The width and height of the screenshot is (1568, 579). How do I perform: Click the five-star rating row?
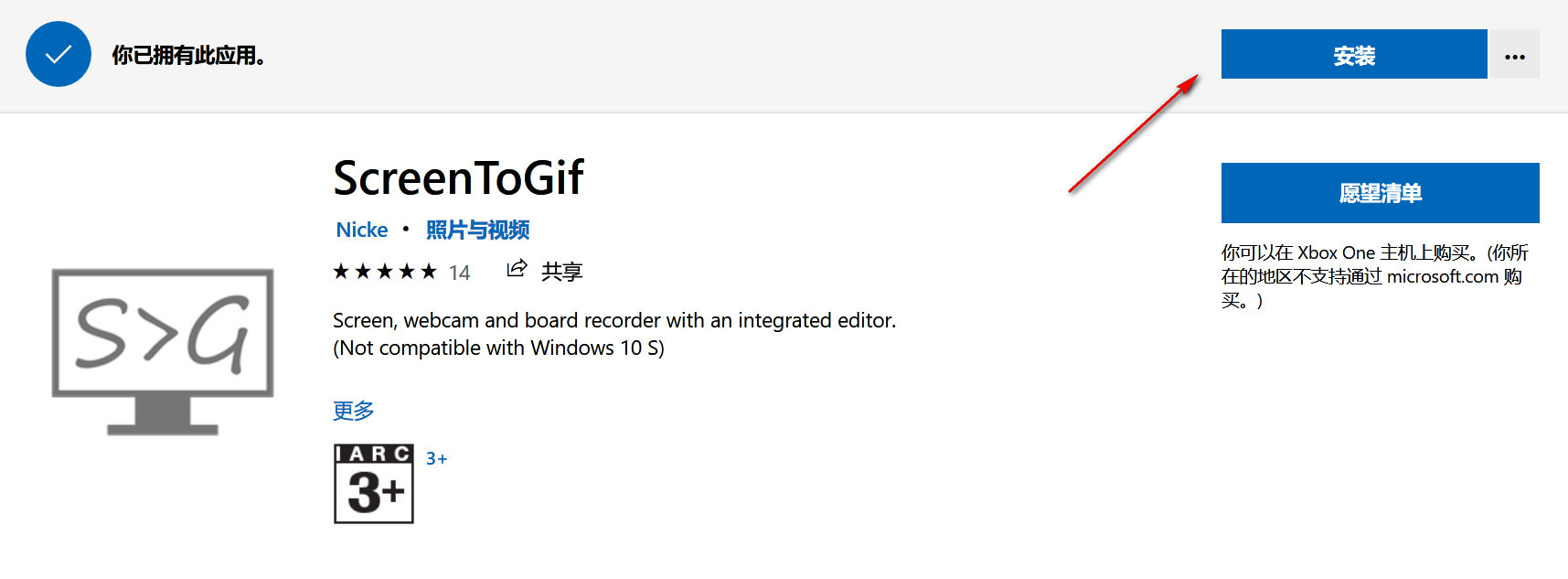click(385, 272)
